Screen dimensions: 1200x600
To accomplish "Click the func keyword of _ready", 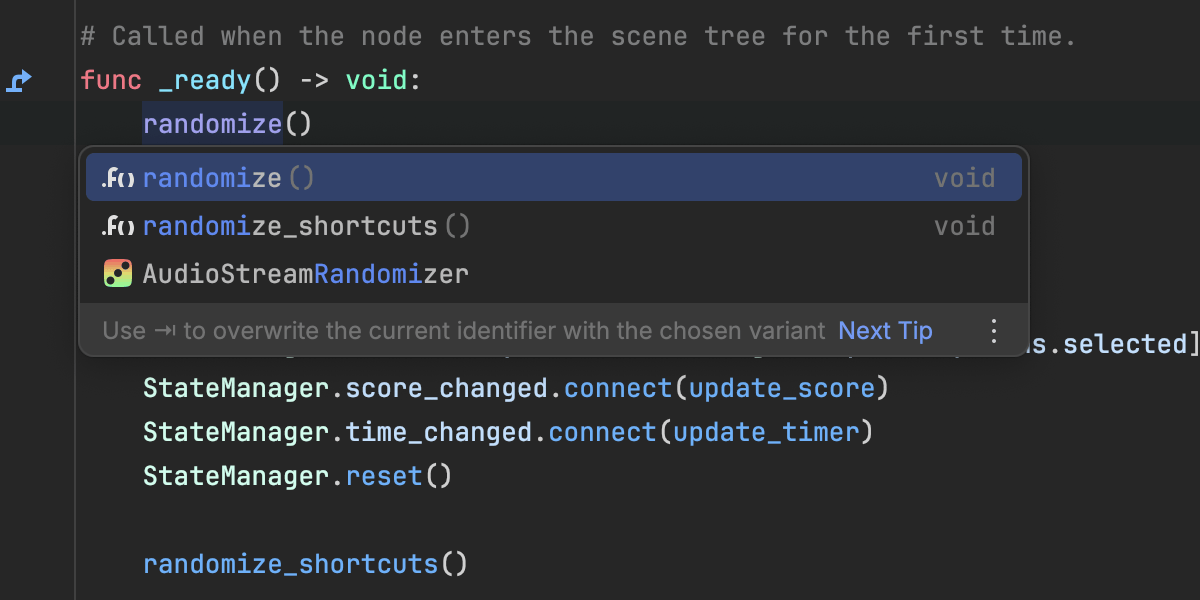I will tap(111, 80).
